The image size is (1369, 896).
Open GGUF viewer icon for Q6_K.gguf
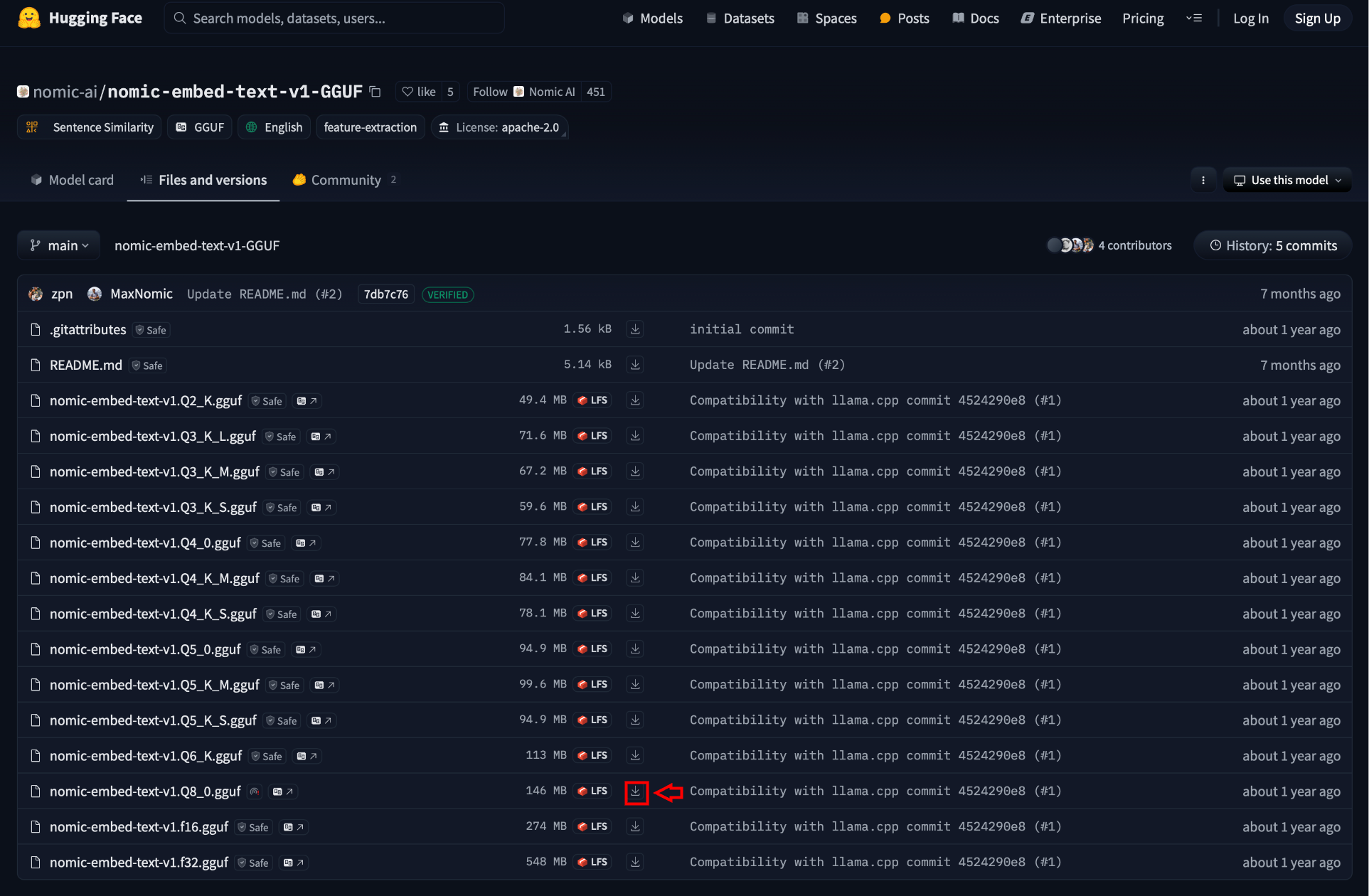coord(307,756)
